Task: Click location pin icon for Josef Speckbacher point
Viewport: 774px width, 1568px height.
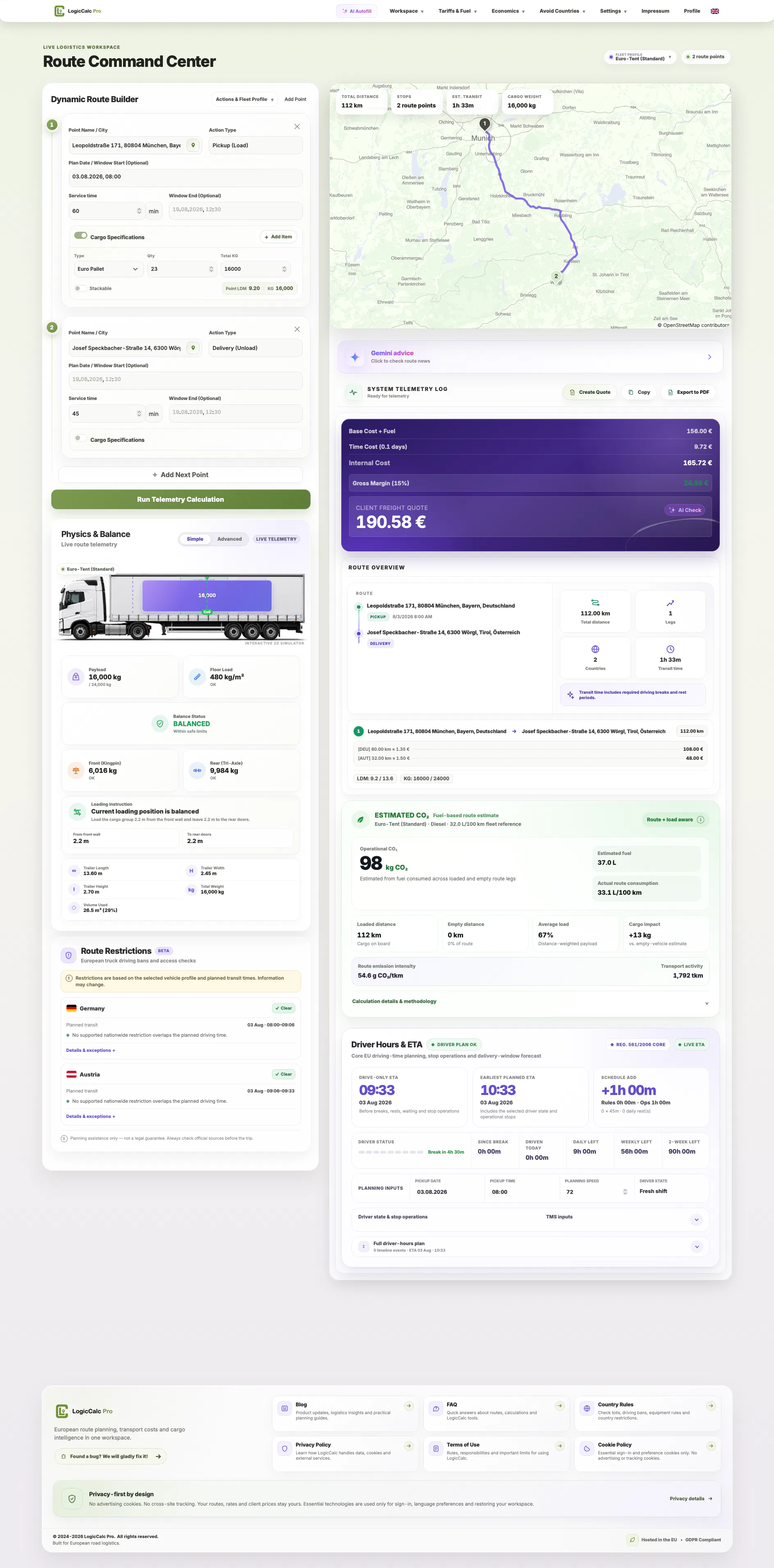Action: [193, 348]
